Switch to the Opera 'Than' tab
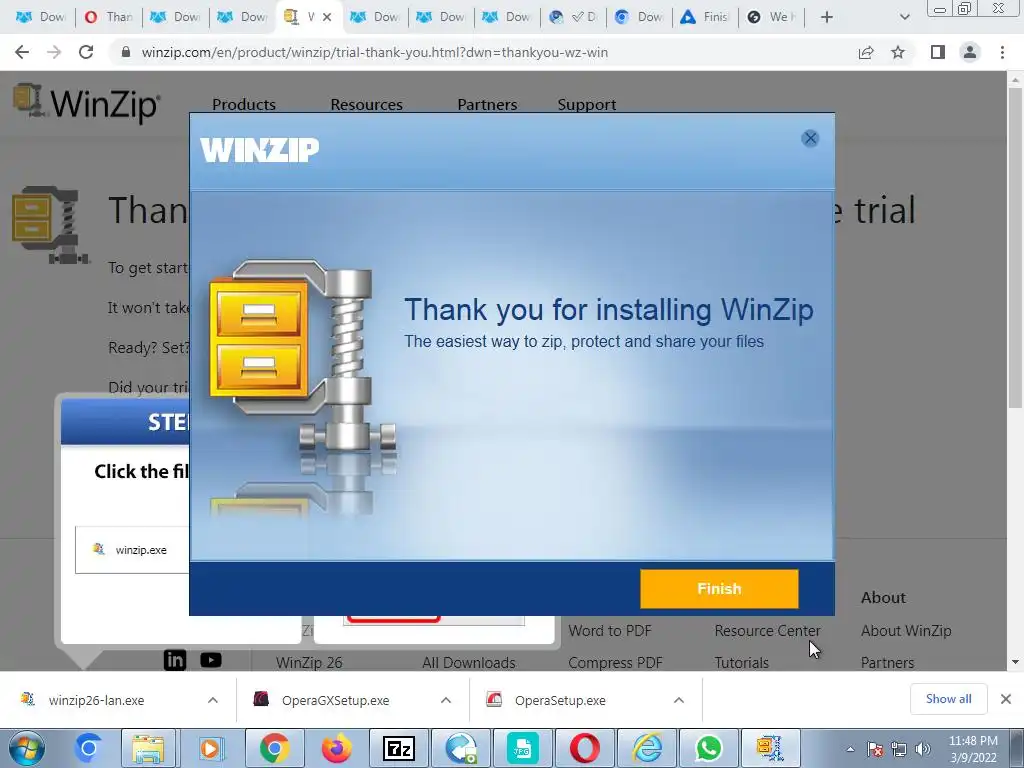 tap(108, 17)
